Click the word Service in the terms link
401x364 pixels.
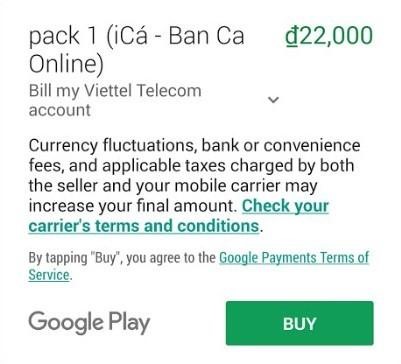point(49,275)
